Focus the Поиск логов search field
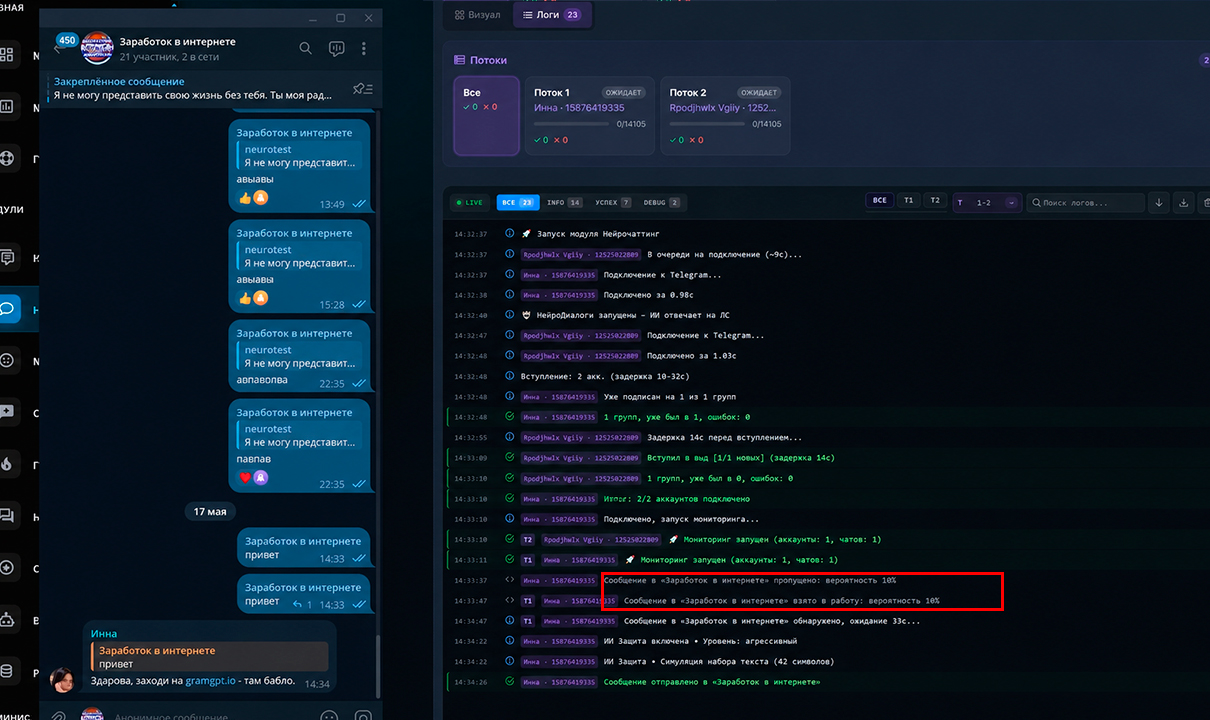This screenshot has width=1210, height=720. point(1086,202)
